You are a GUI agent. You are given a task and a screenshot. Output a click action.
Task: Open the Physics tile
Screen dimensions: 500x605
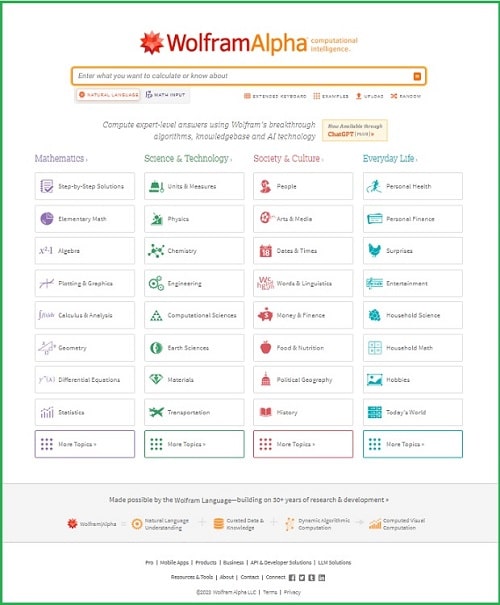[194, 219]
